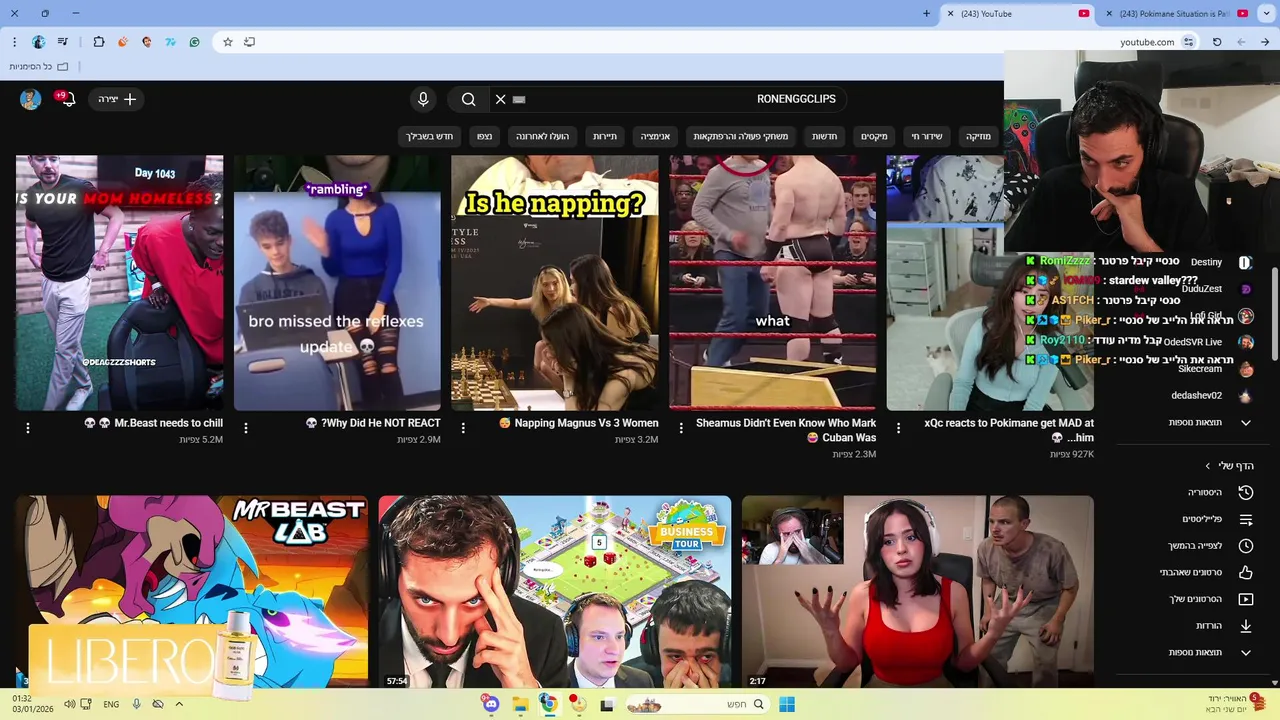Click the taskbar search box (חפש)
1280x720 pixels.
click(x=697, y=704)
